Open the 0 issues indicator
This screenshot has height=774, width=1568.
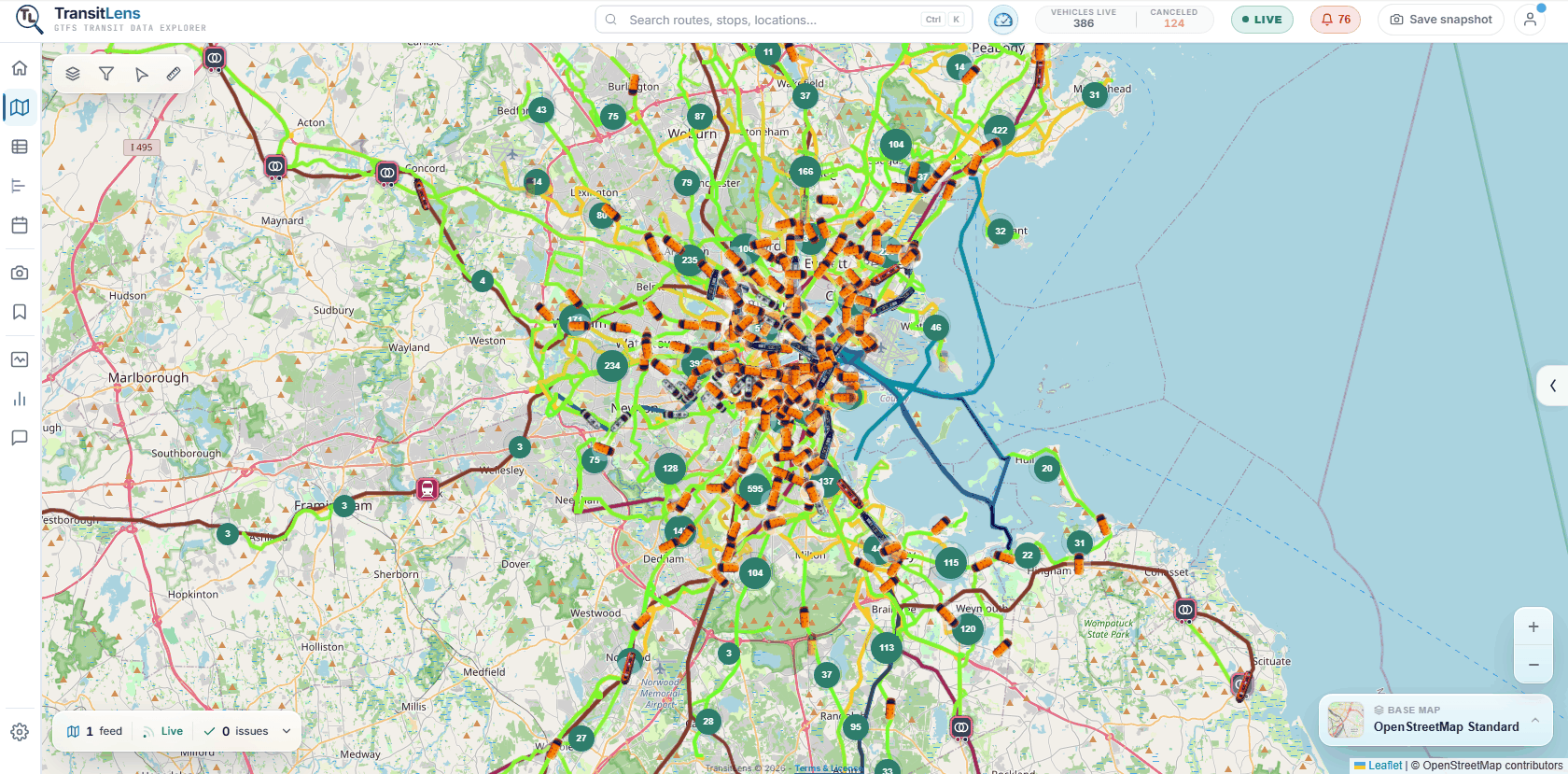[236, 731]
